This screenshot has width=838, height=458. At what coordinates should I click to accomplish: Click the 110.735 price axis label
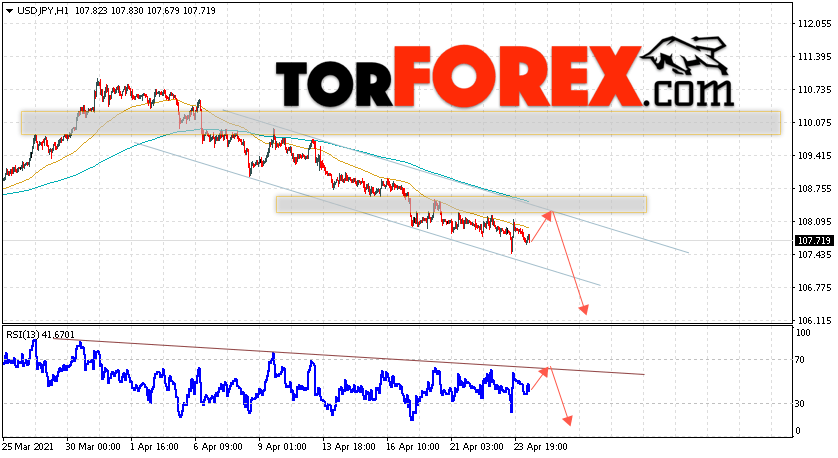pos(814,90)
